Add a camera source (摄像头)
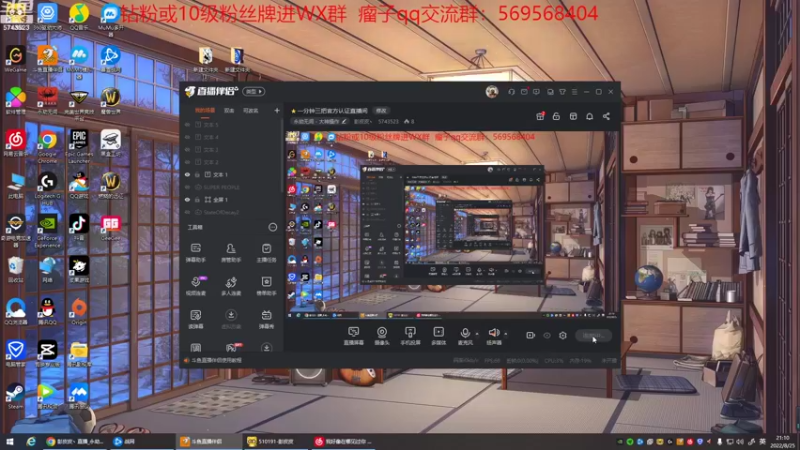800x450 pixels. (382, 336)
